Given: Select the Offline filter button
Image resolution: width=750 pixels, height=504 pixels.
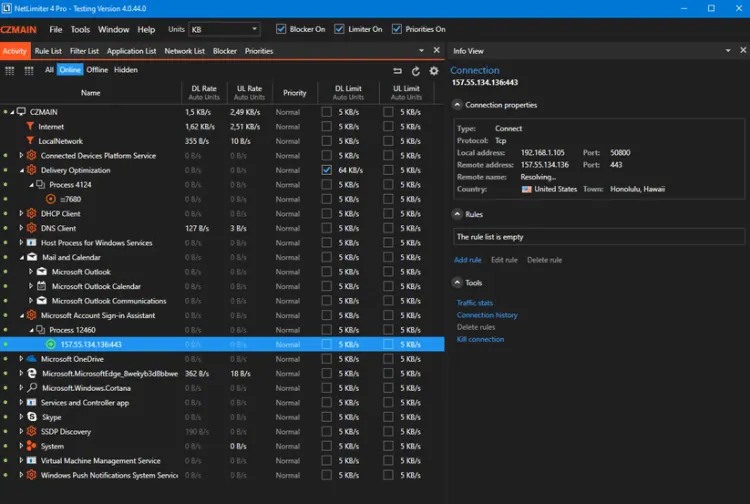Looking at the screenshot, I should [97, 70].
